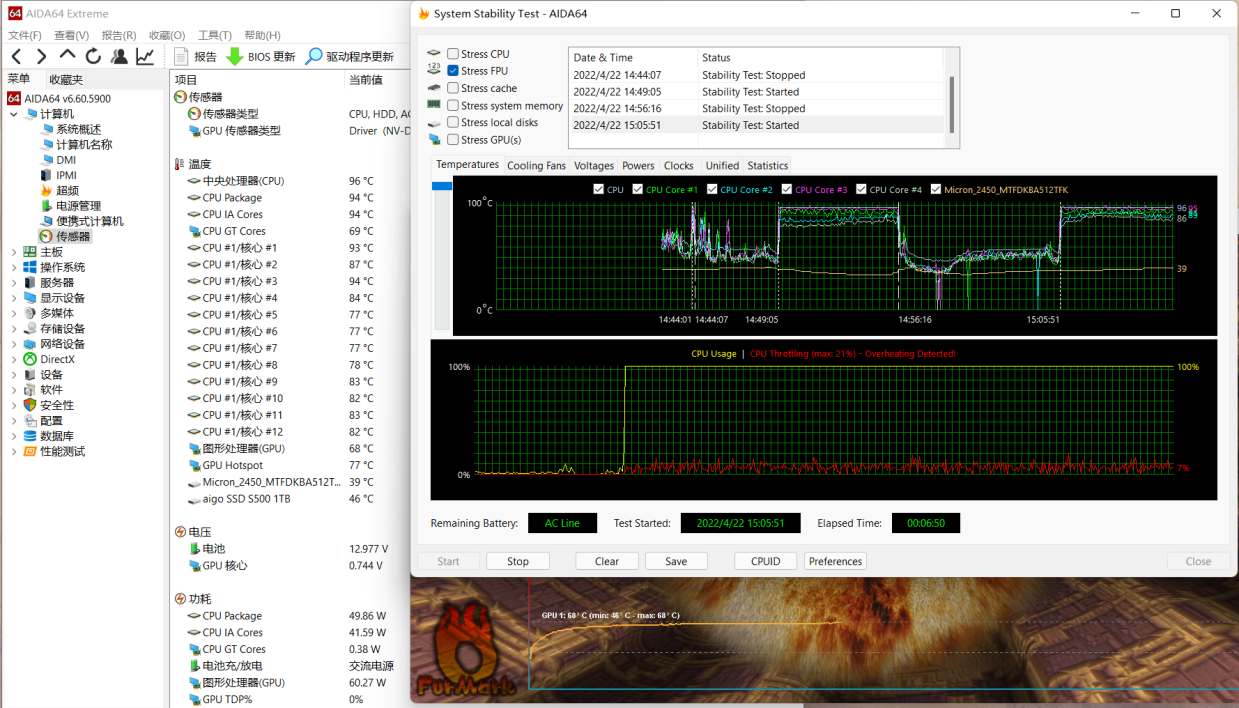Click the green BIOS update arrow icon
Image resolution: width=1239 pixels, height=708 pixels.
234,56
